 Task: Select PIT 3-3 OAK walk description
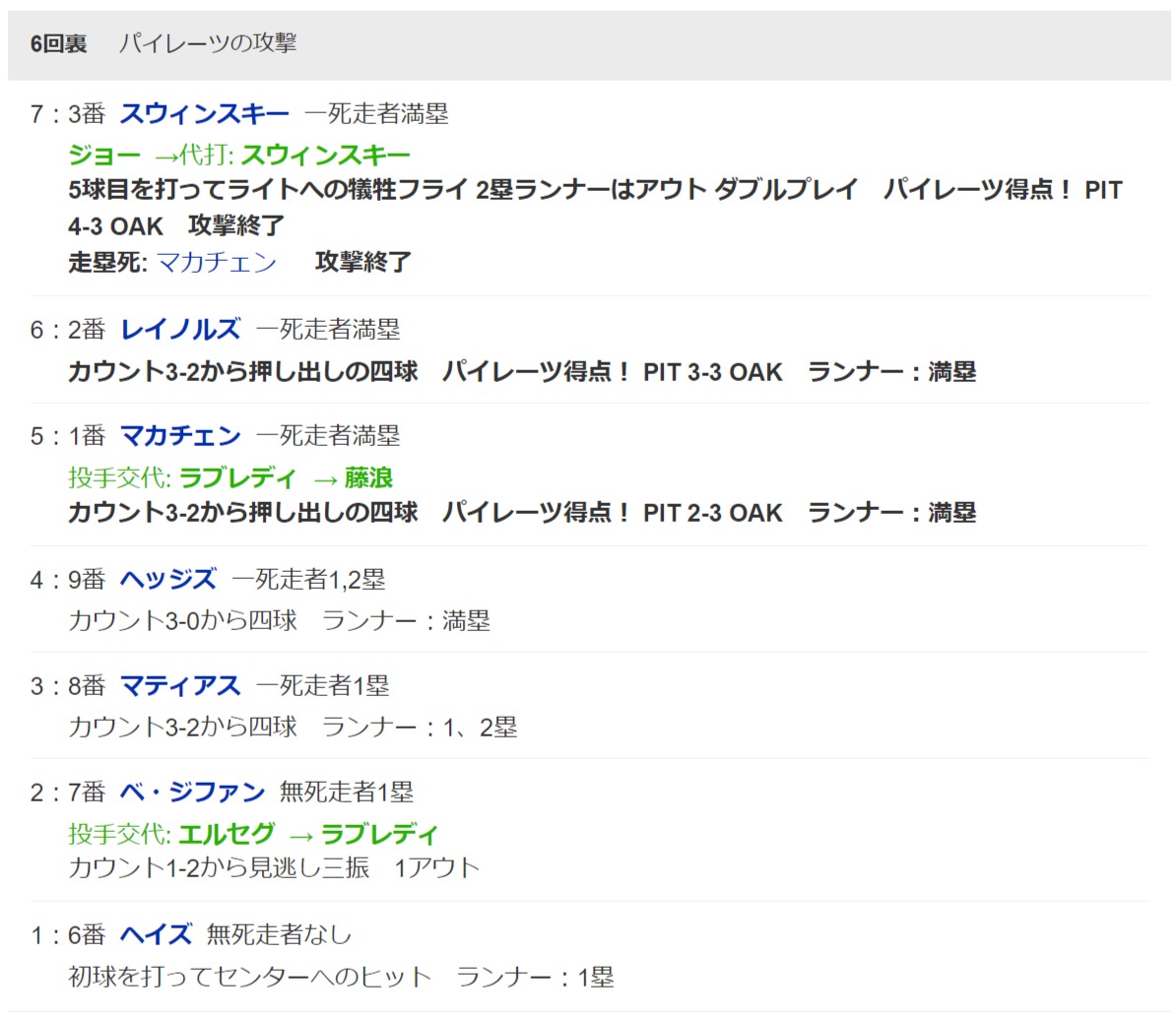[522, 372]
